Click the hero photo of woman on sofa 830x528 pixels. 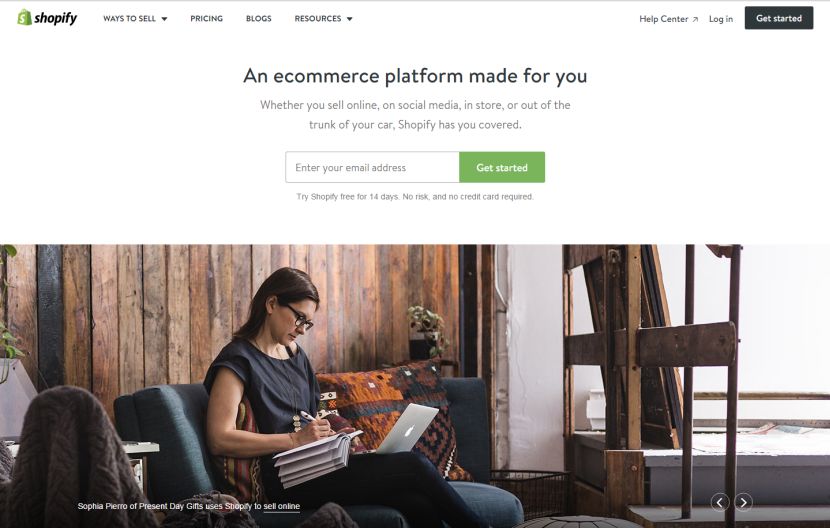click(x=415, y=386)
